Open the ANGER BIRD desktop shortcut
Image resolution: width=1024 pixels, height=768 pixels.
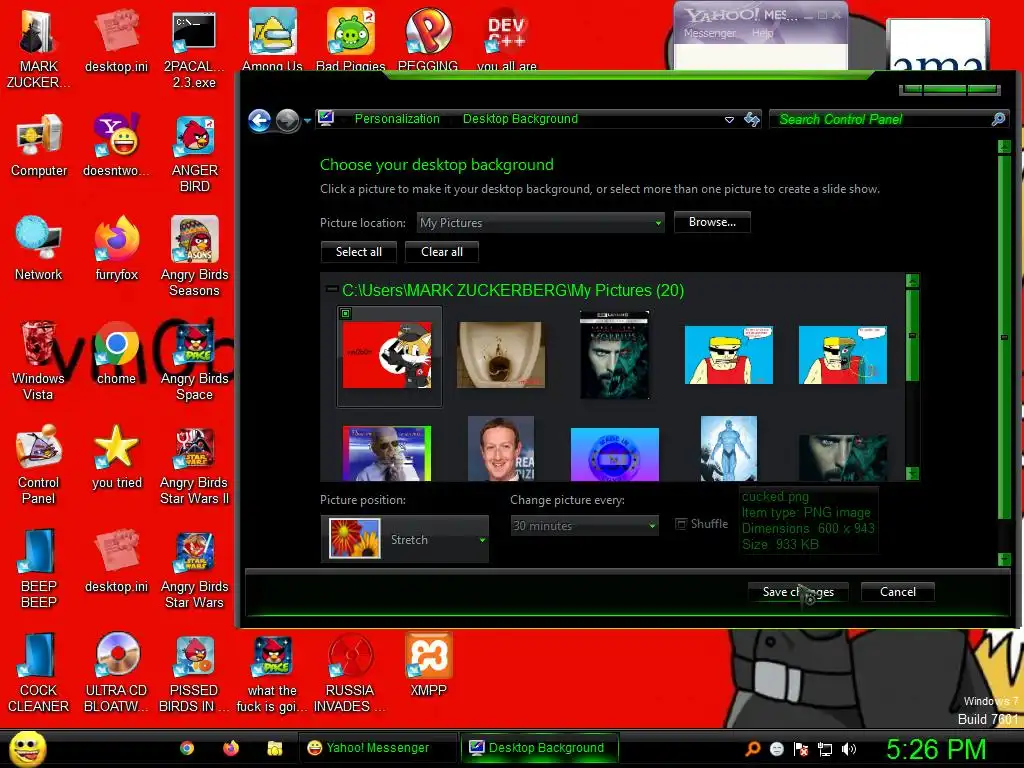pyautogui.click(x=194, y=154)
